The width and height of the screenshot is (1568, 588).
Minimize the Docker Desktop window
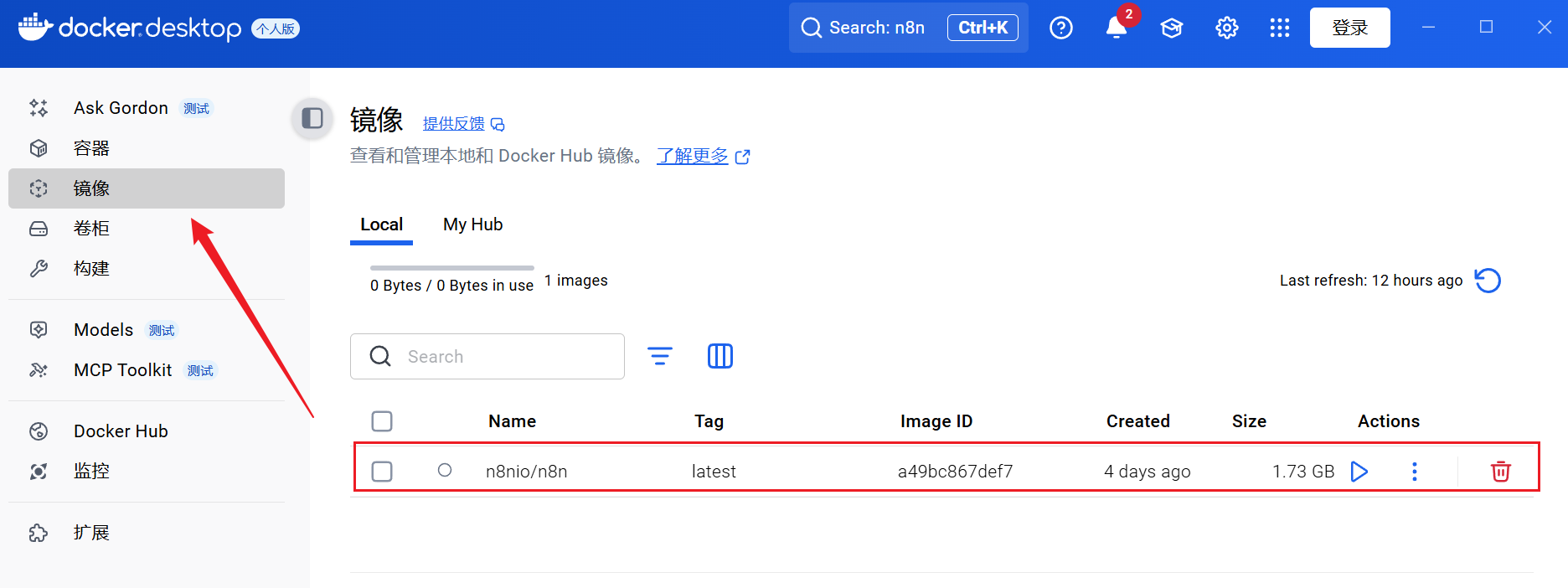tap(1429, 28)
